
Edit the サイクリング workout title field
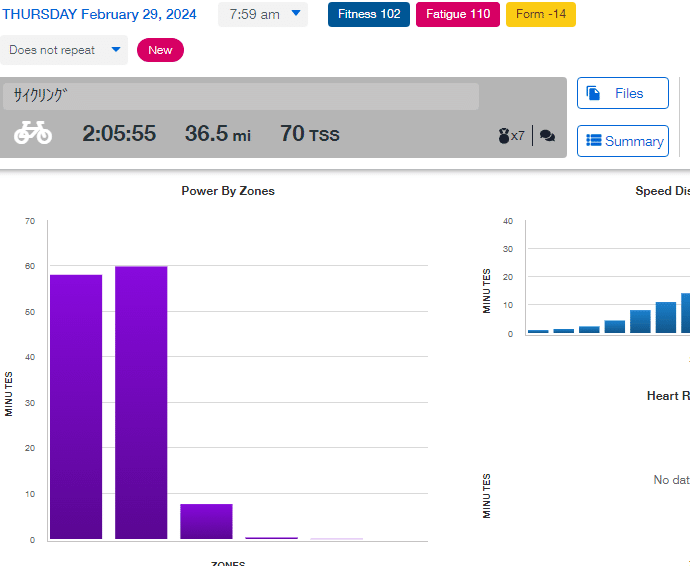[x=241, y=96]
